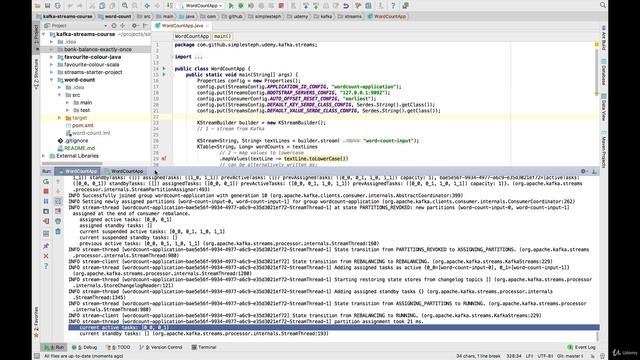Save all files using the floppy disk icon
This screenshot has height=360, width=640.
[47, 6]
